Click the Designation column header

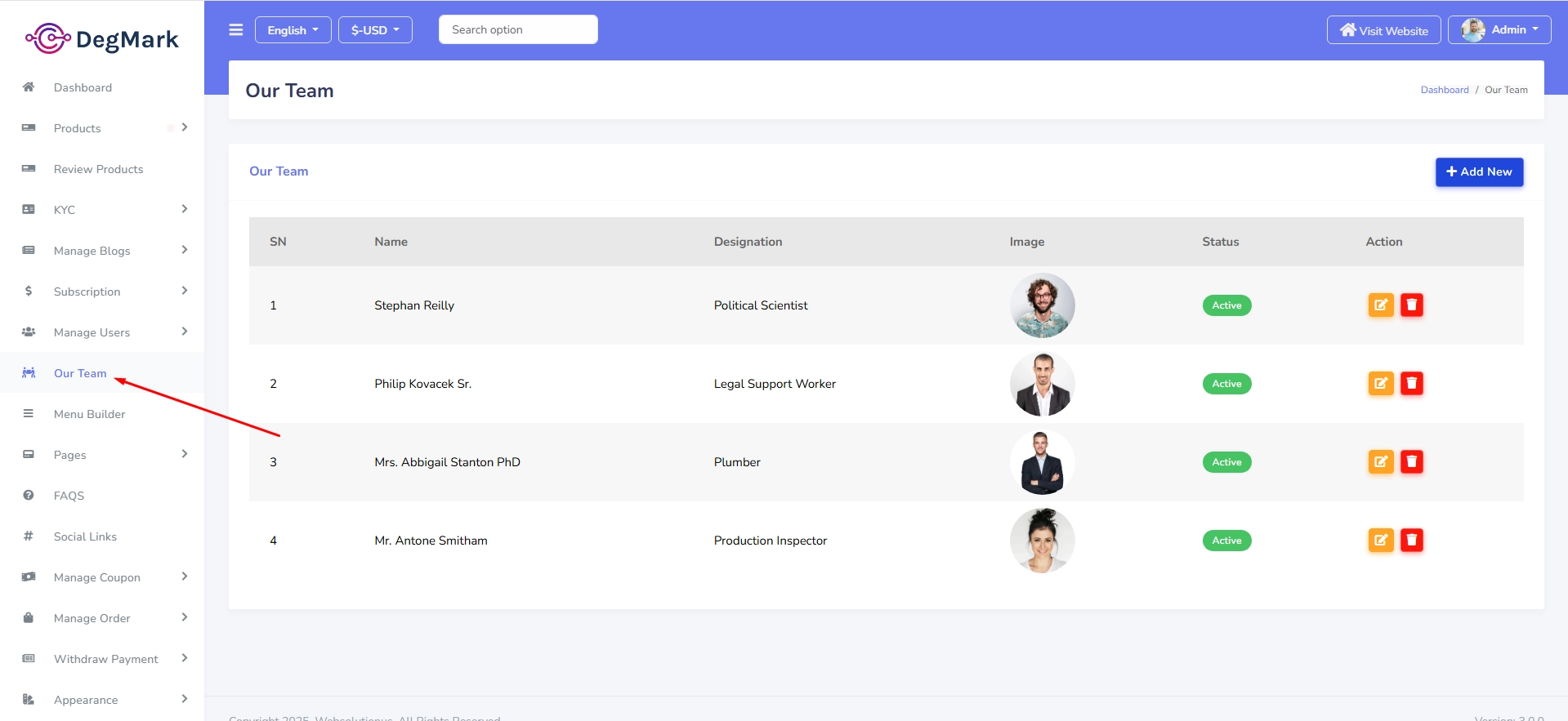click(x=748, y=242)
